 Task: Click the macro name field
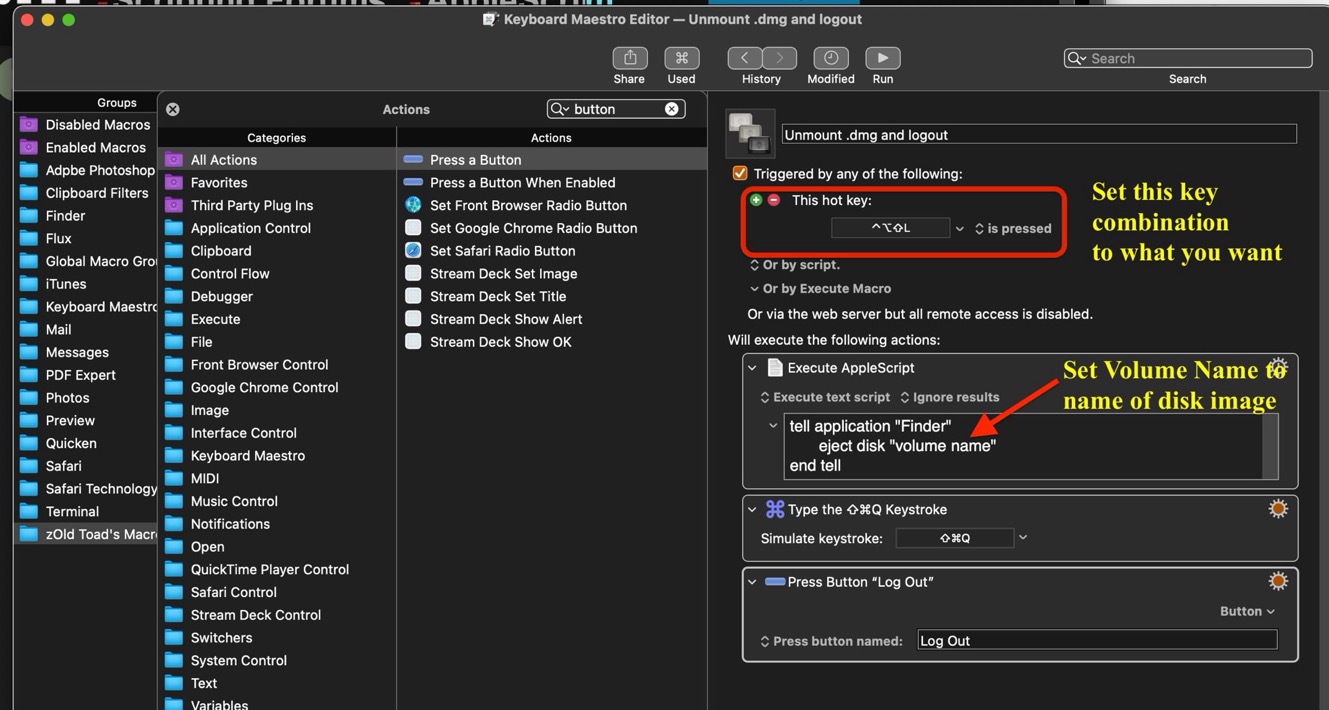[x=1039, y=134]
